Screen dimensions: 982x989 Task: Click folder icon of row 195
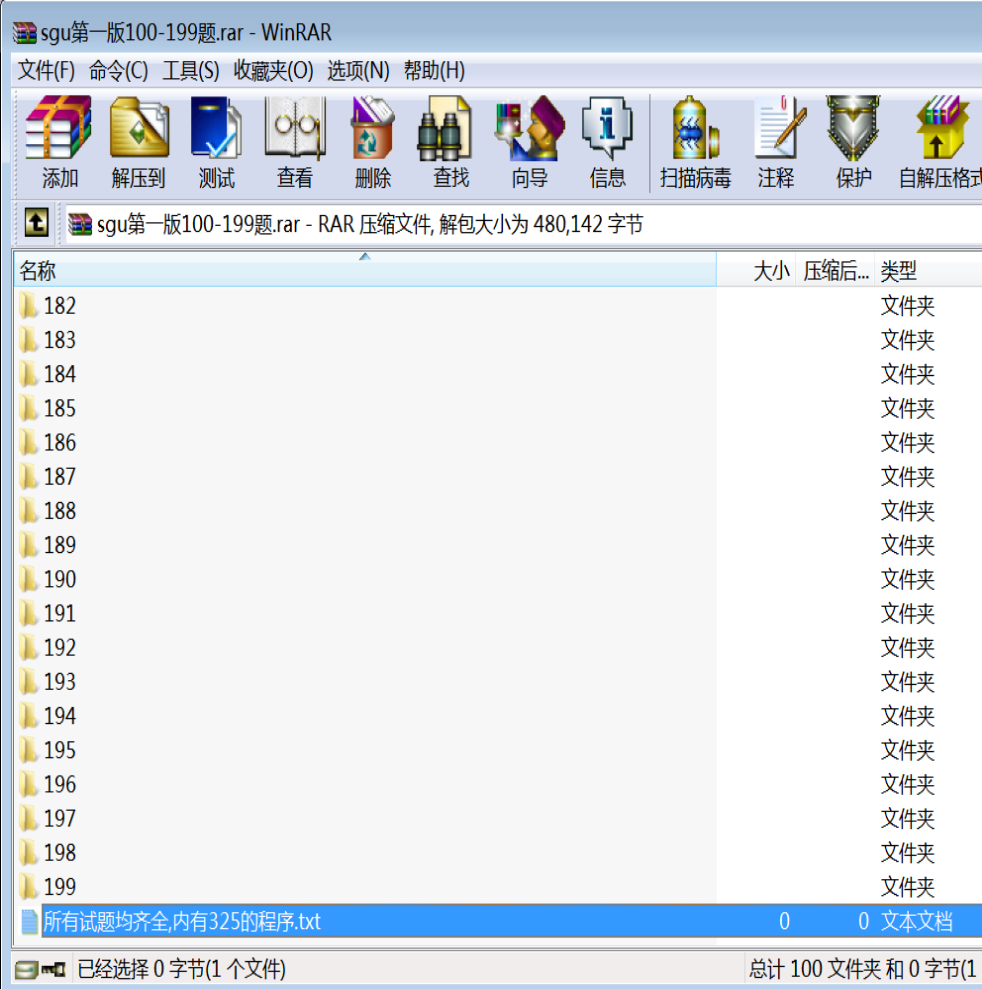click(x=28, y=750)
